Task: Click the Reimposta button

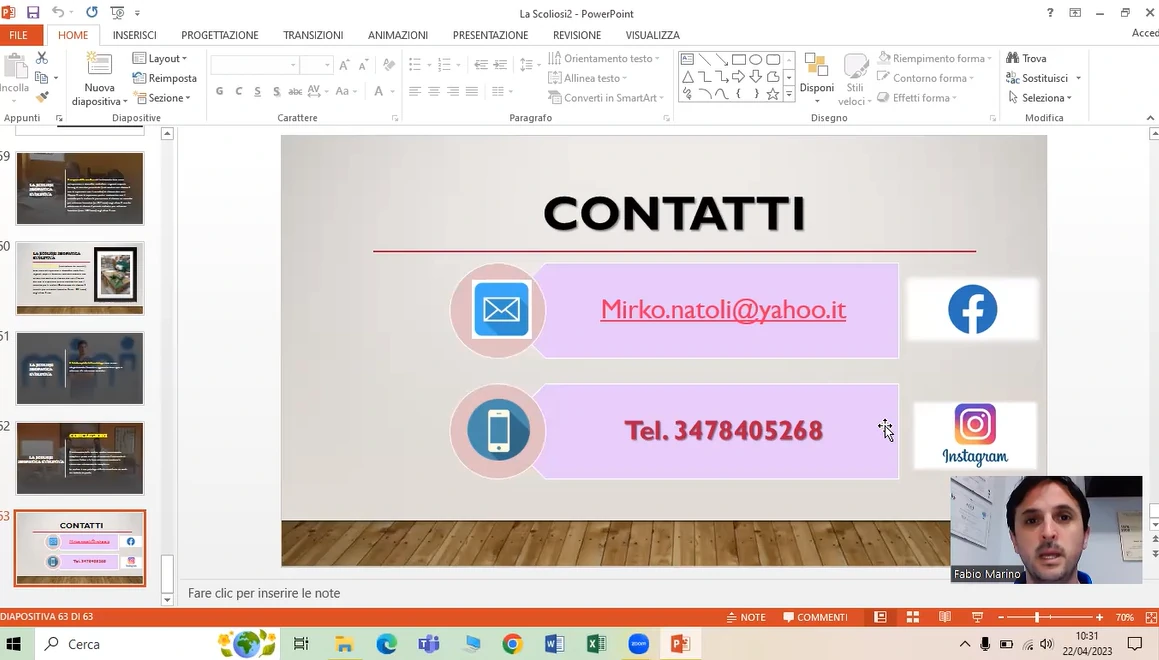Action: pos(165,78)
